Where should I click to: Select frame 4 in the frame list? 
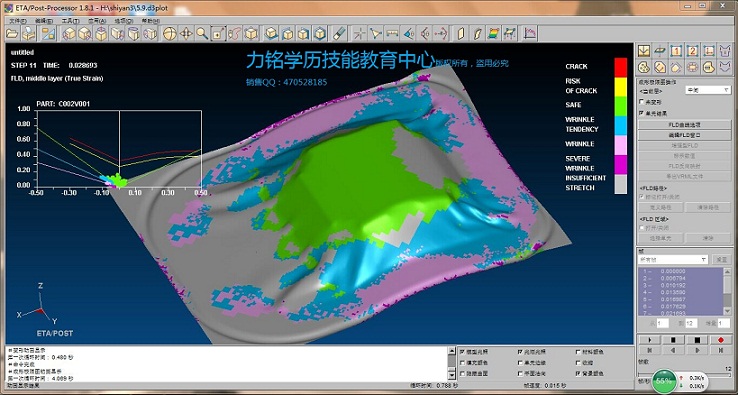[x=681, y=292]
